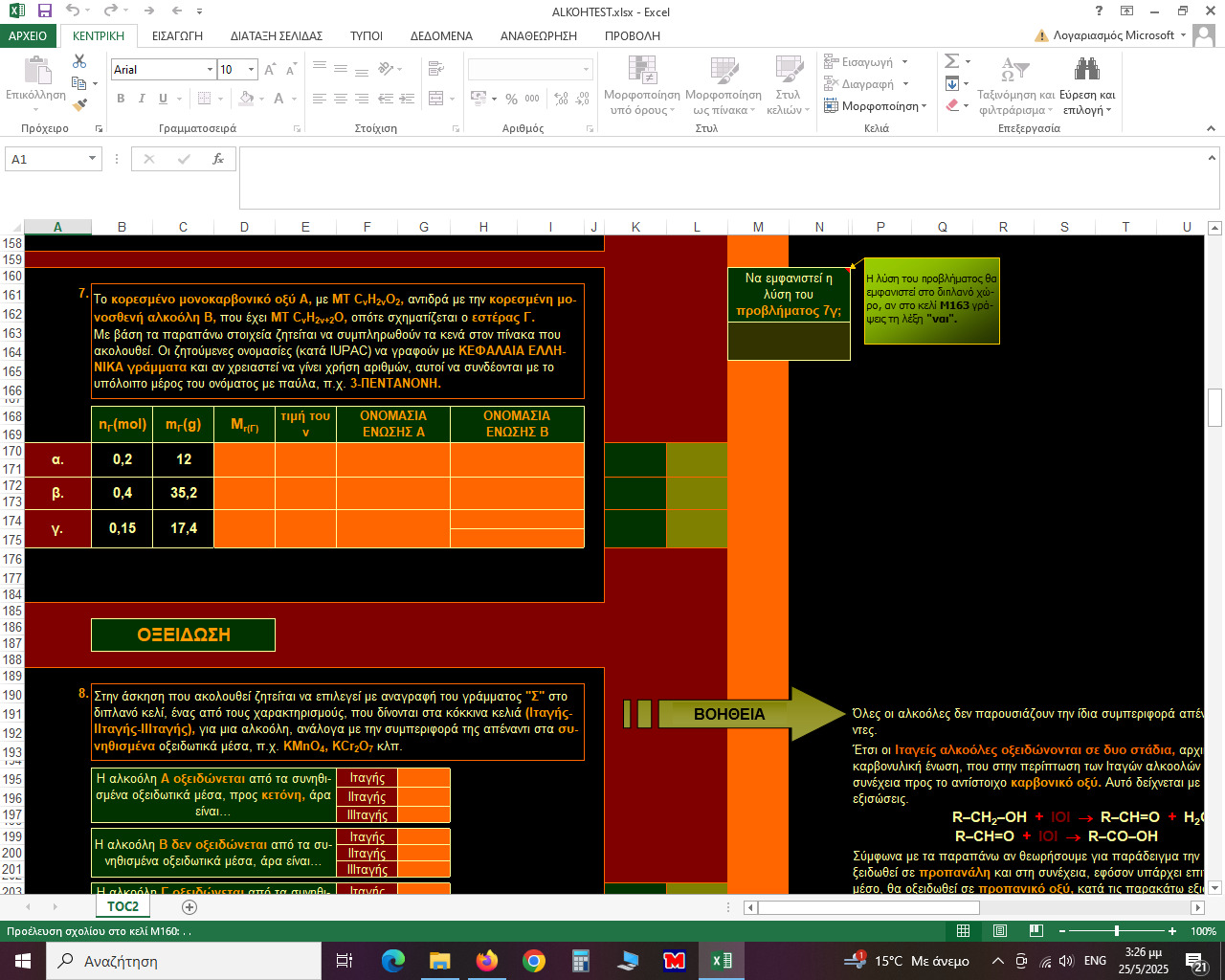
Task: Click the zoom slider handle
Action: 1117,931
